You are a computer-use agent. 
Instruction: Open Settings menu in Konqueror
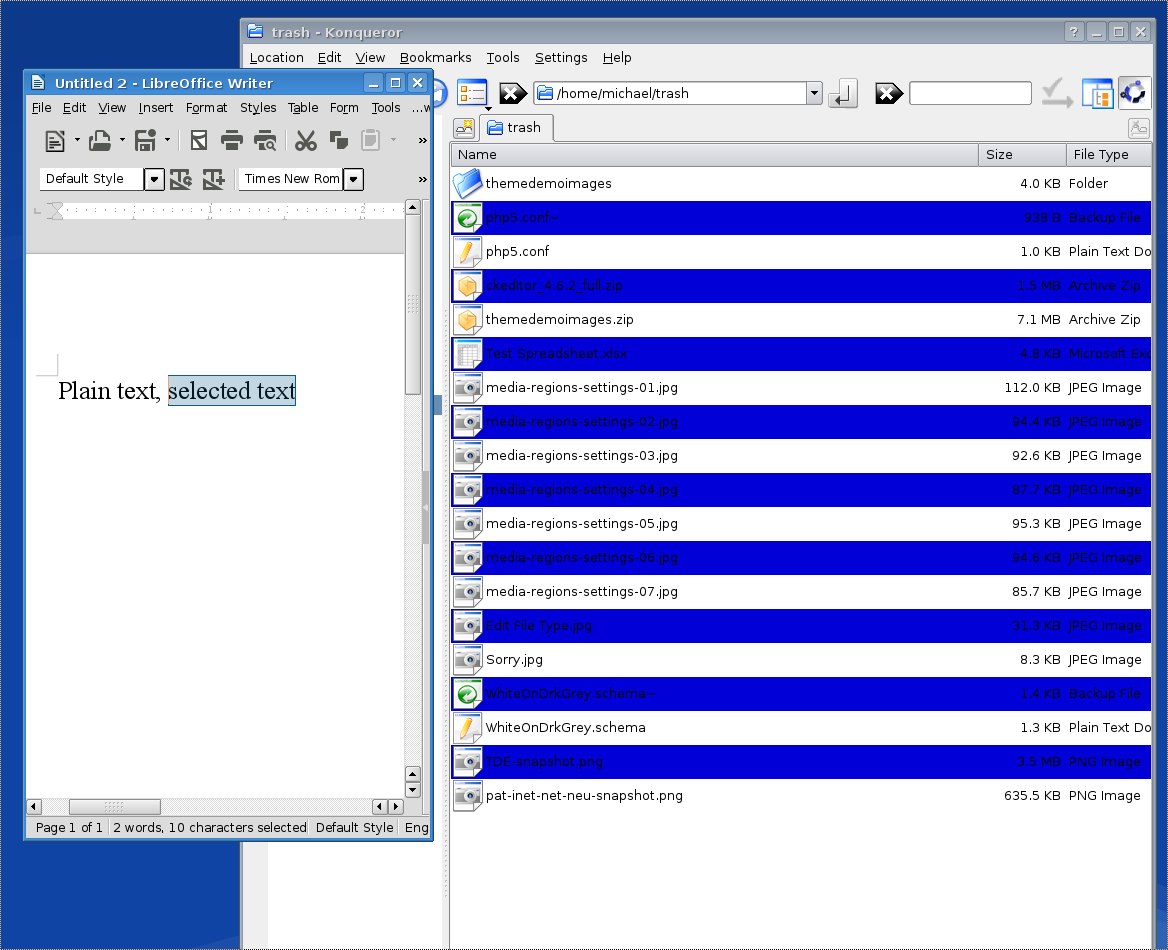[561, 57]
